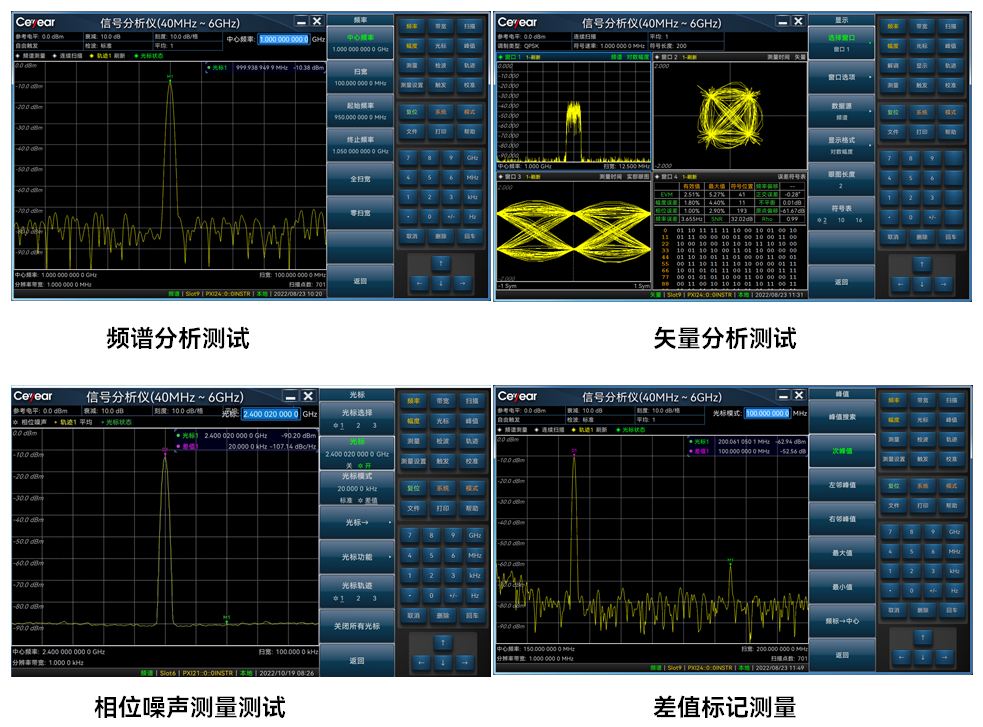Select base 16 in the 符号表 softkey
This screenshot has height=727, width=983.
858,220
